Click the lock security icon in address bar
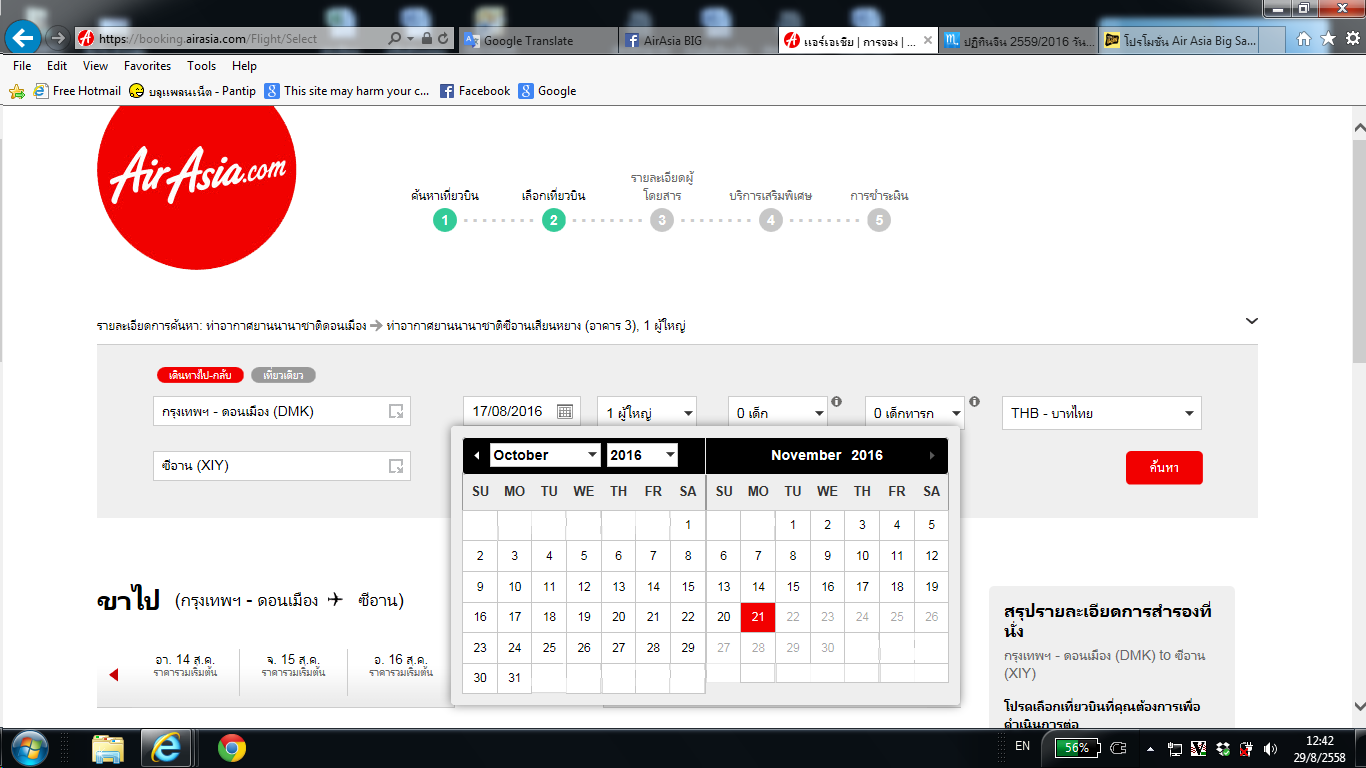1366x768 pixels. tap(427, 39)
